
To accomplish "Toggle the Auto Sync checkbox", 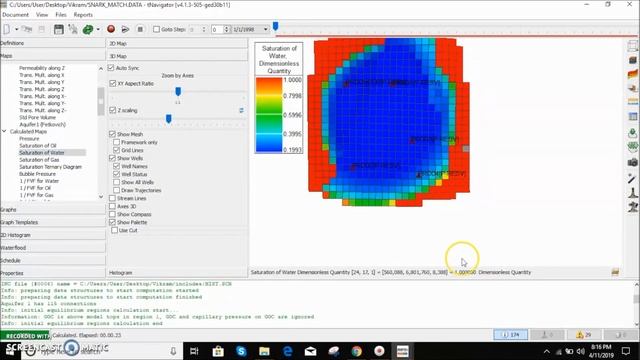I will 111,67.
